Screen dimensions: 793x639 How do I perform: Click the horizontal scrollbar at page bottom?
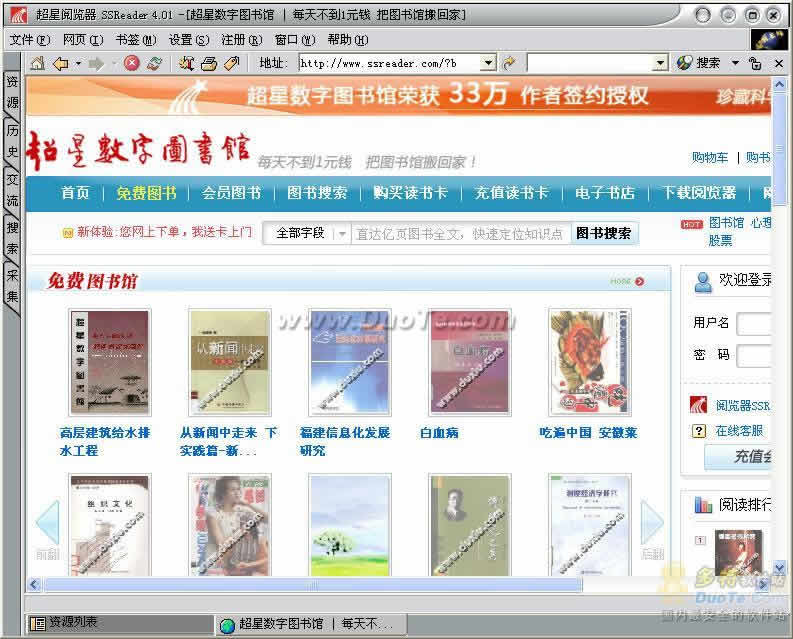point(314,585)
